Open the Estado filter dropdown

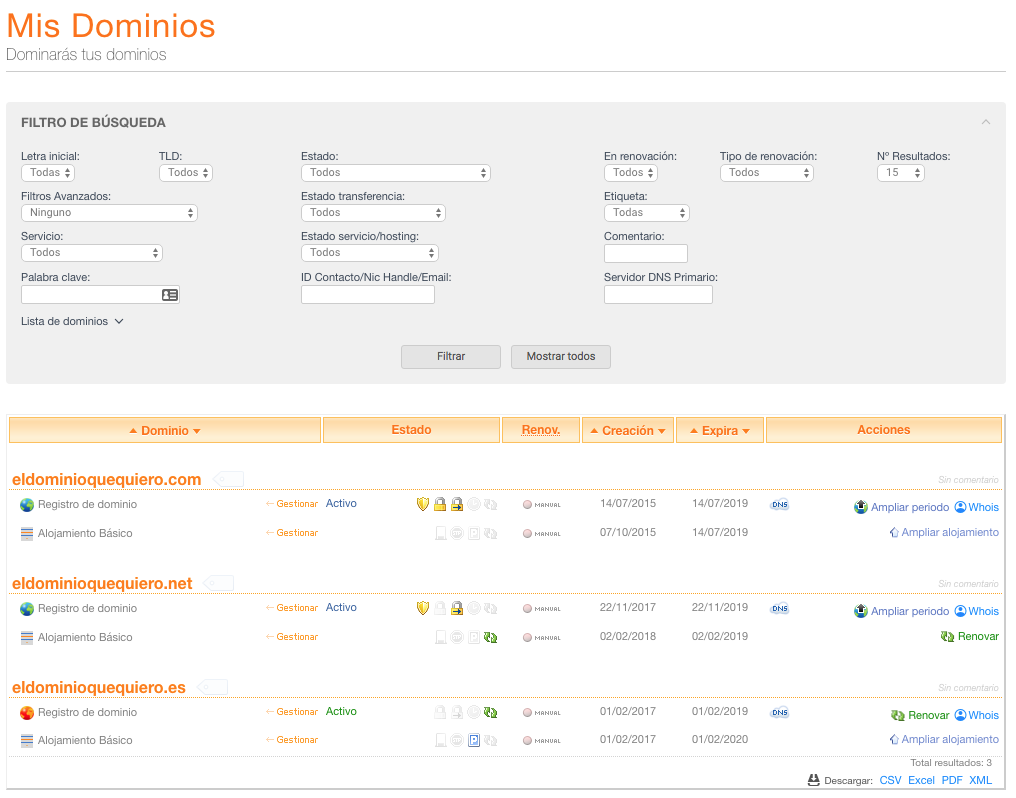396,173
